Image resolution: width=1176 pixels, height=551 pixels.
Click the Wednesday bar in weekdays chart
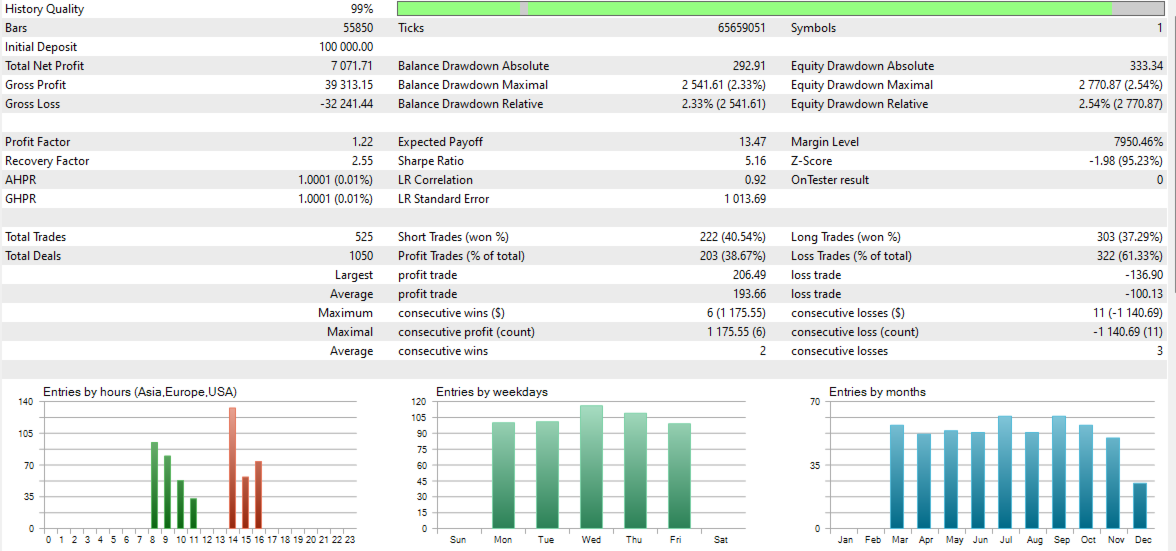tap(591, 467)
